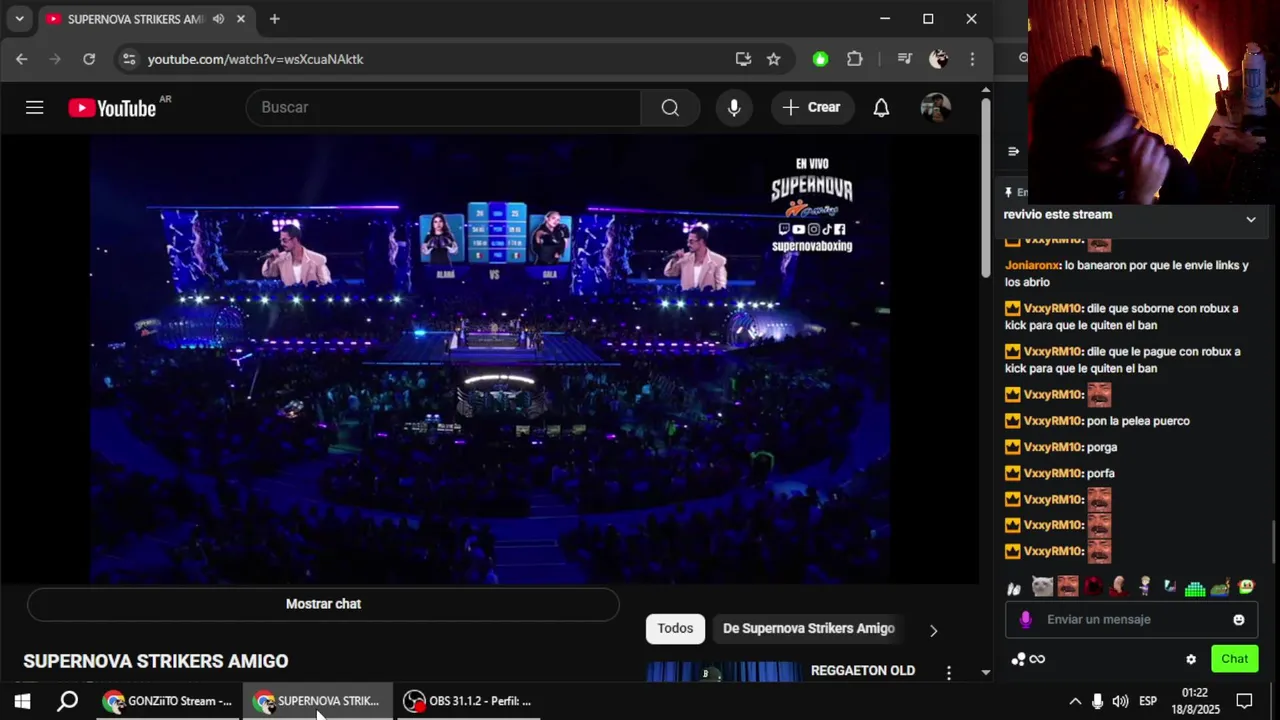Open the YouTube hamburger guide menu
The height and width of the screenshot is (720, 1280).
(x=35, y=107)
